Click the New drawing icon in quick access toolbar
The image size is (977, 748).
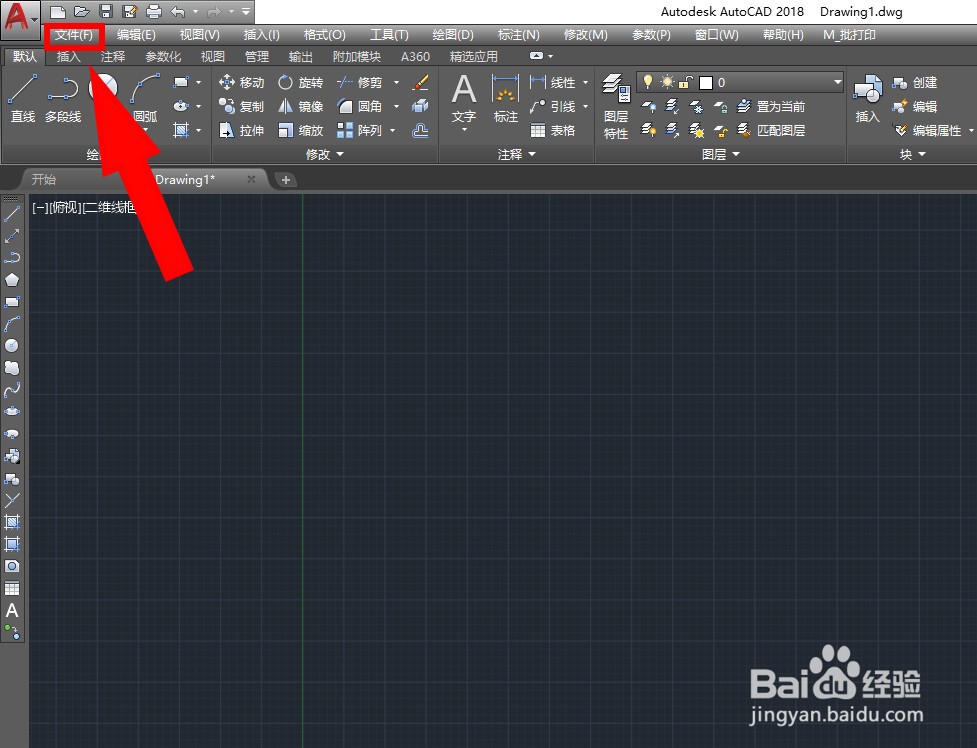click(58, 11)
